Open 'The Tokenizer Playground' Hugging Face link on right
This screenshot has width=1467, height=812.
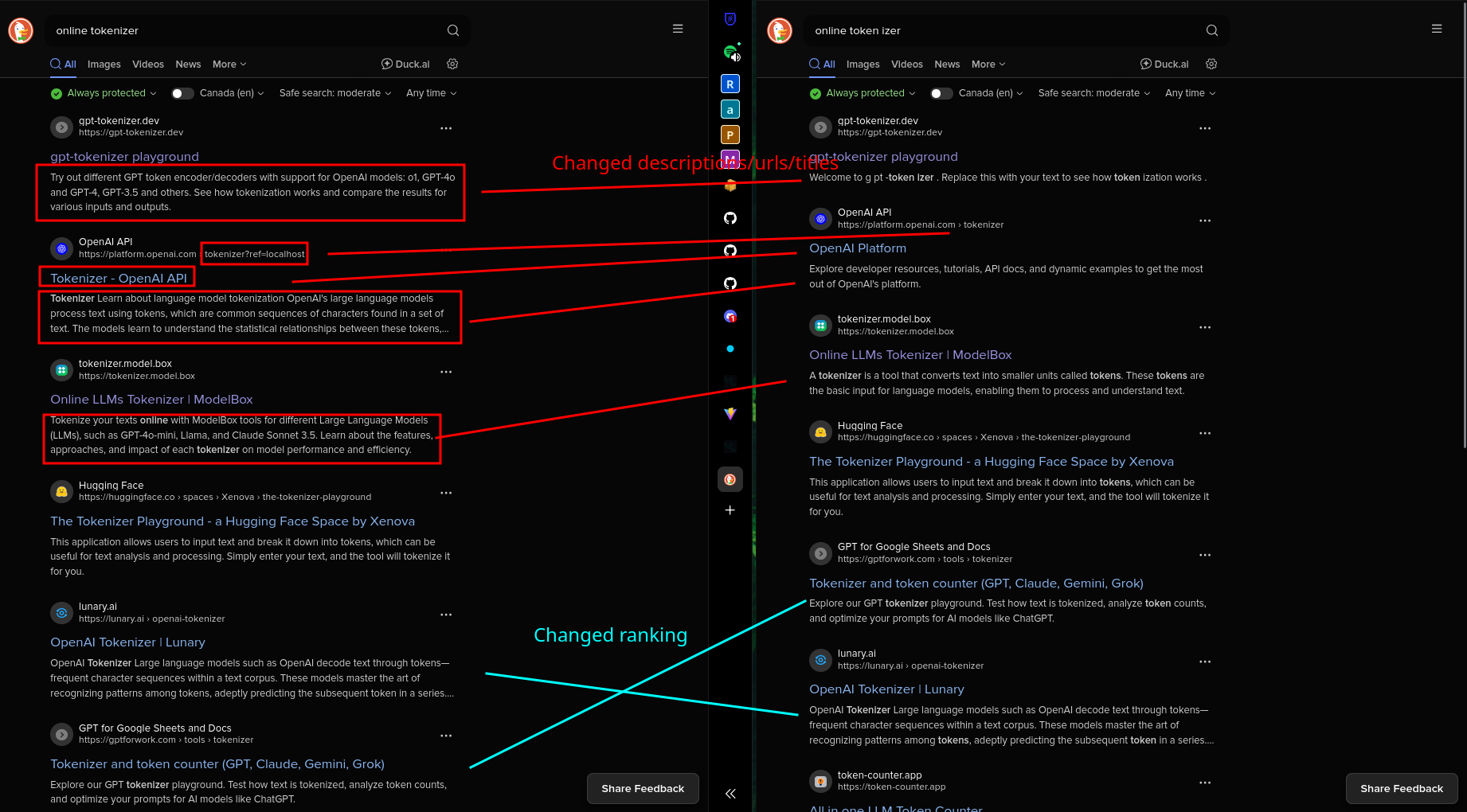pos(992,462)
